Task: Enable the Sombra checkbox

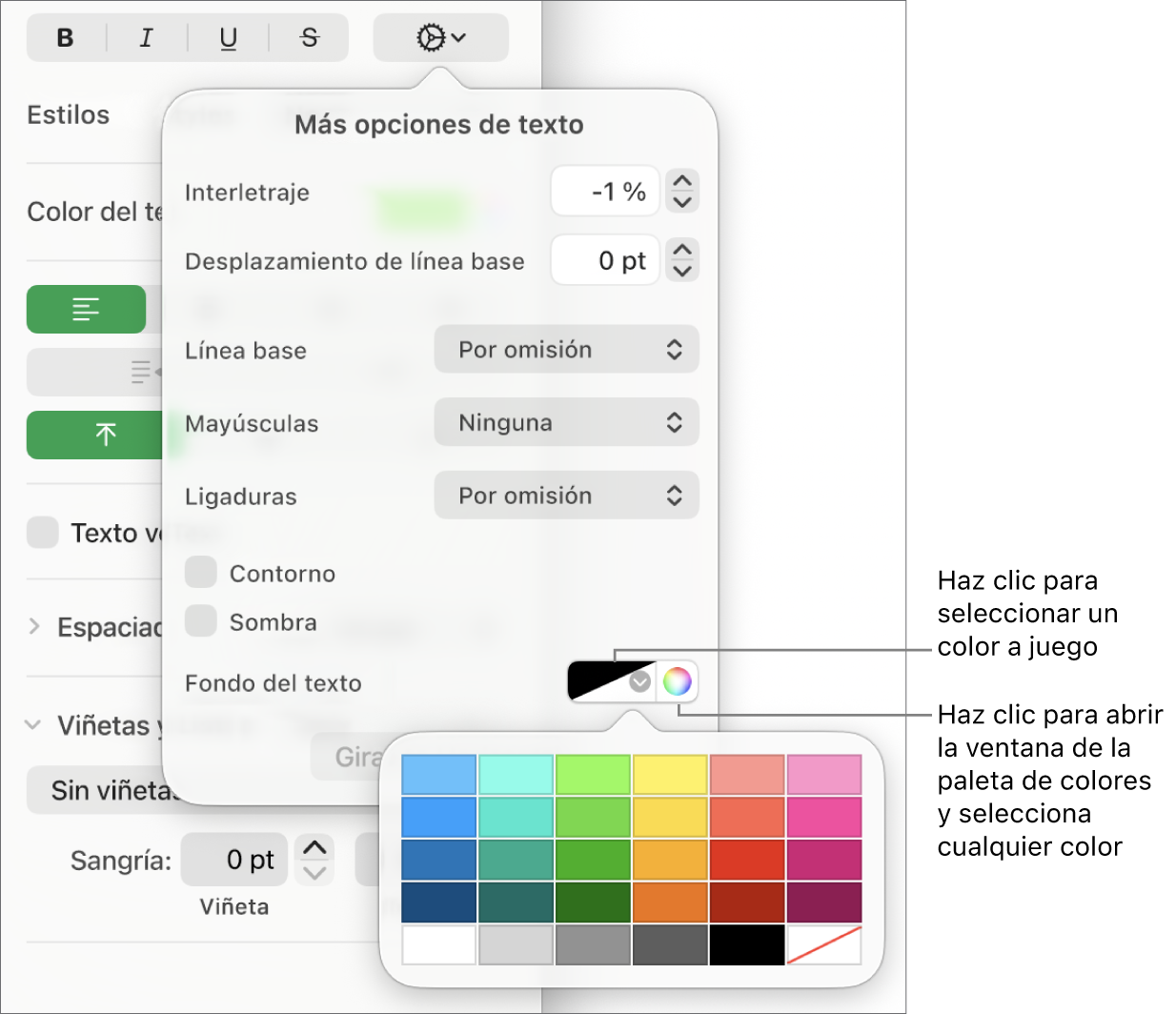Action: click(x=201, y=620)
